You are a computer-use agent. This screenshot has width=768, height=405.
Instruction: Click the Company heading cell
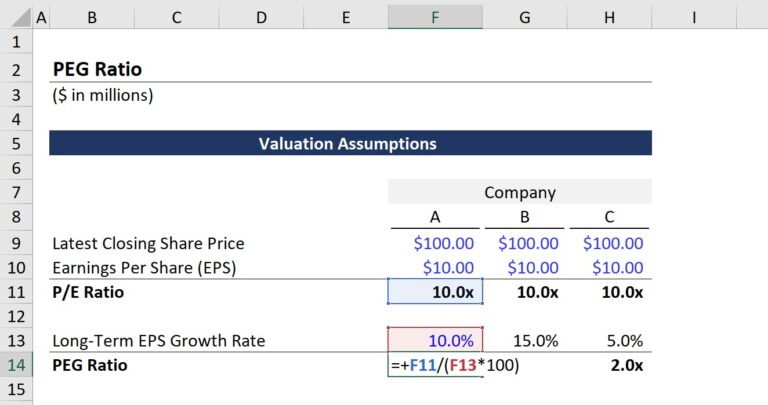pyautogui.click(x=519, y=193)
